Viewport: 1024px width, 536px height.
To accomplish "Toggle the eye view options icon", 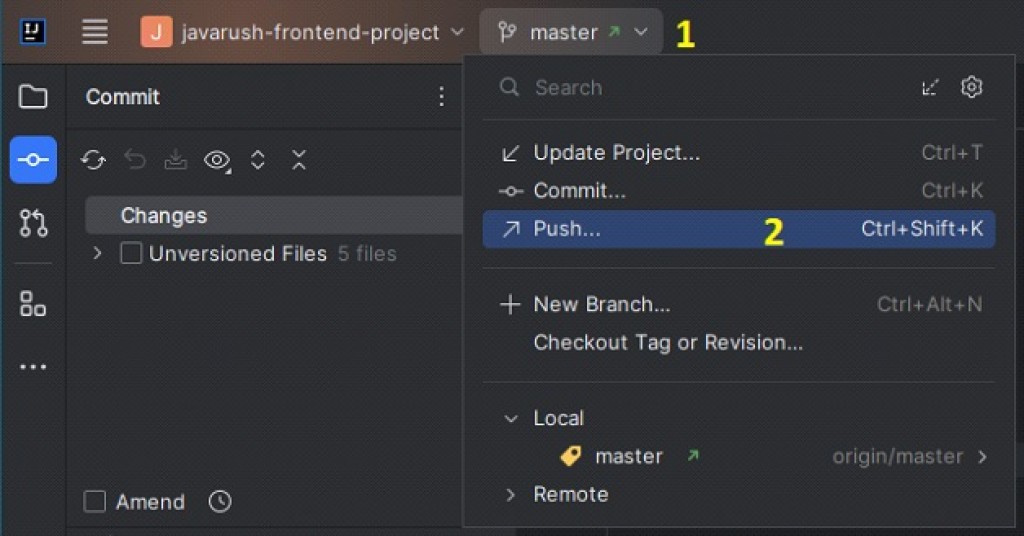I will coord(217,160).
